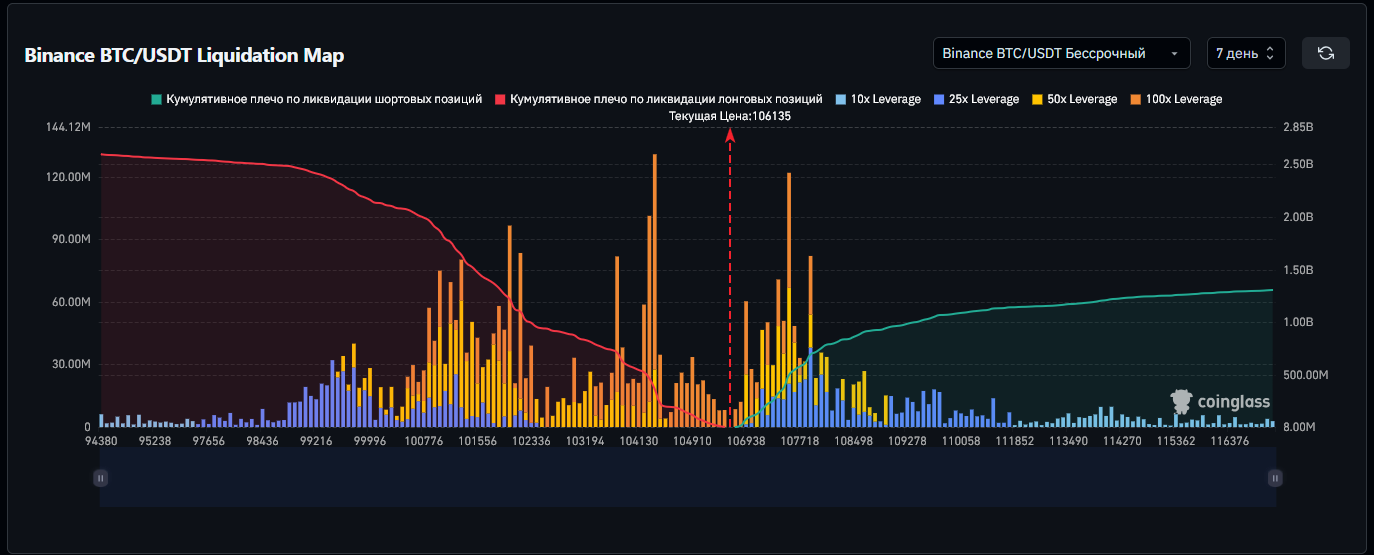The width and height of the screenshot is (1374, 555).
Task: Click the 110058 price axis label
Action: click(962, 441)
